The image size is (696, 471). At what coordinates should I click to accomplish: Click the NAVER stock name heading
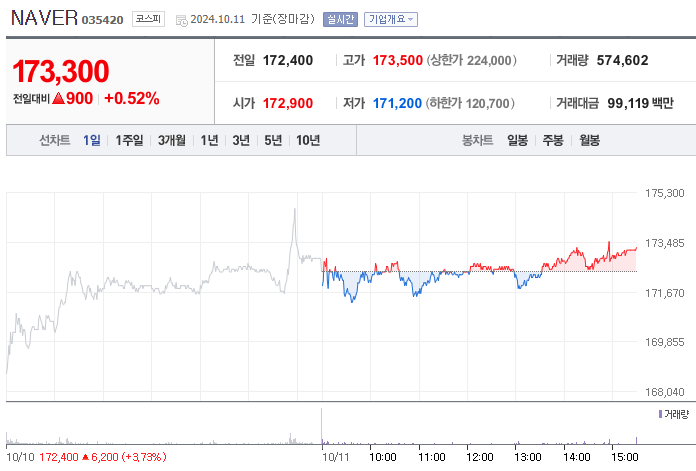point(44,18)
